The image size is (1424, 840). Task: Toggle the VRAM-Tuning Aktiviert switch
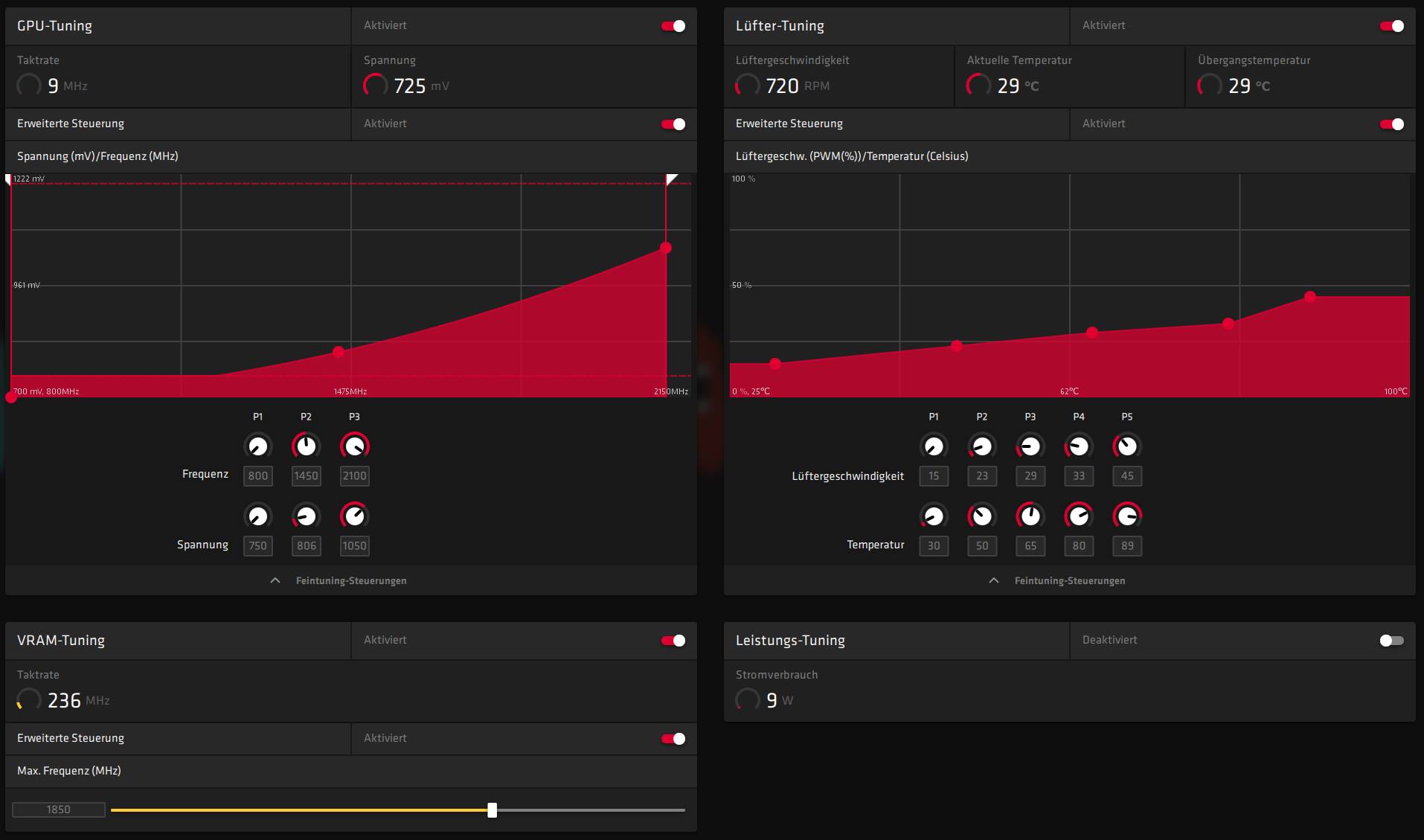click(x=673, y=641)
